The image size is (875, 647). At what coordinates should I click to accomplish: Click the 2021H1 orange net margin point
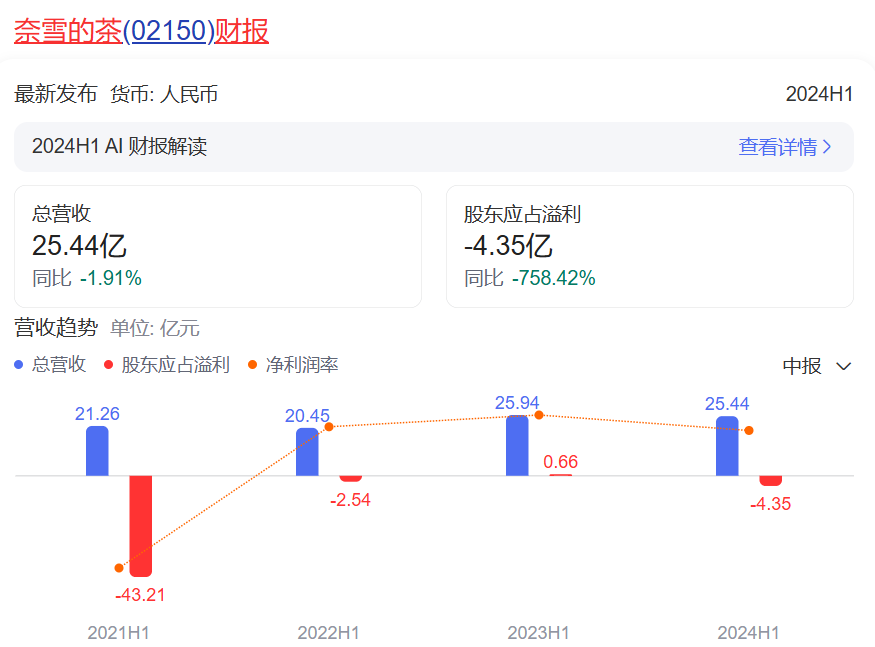pos(119,568)
